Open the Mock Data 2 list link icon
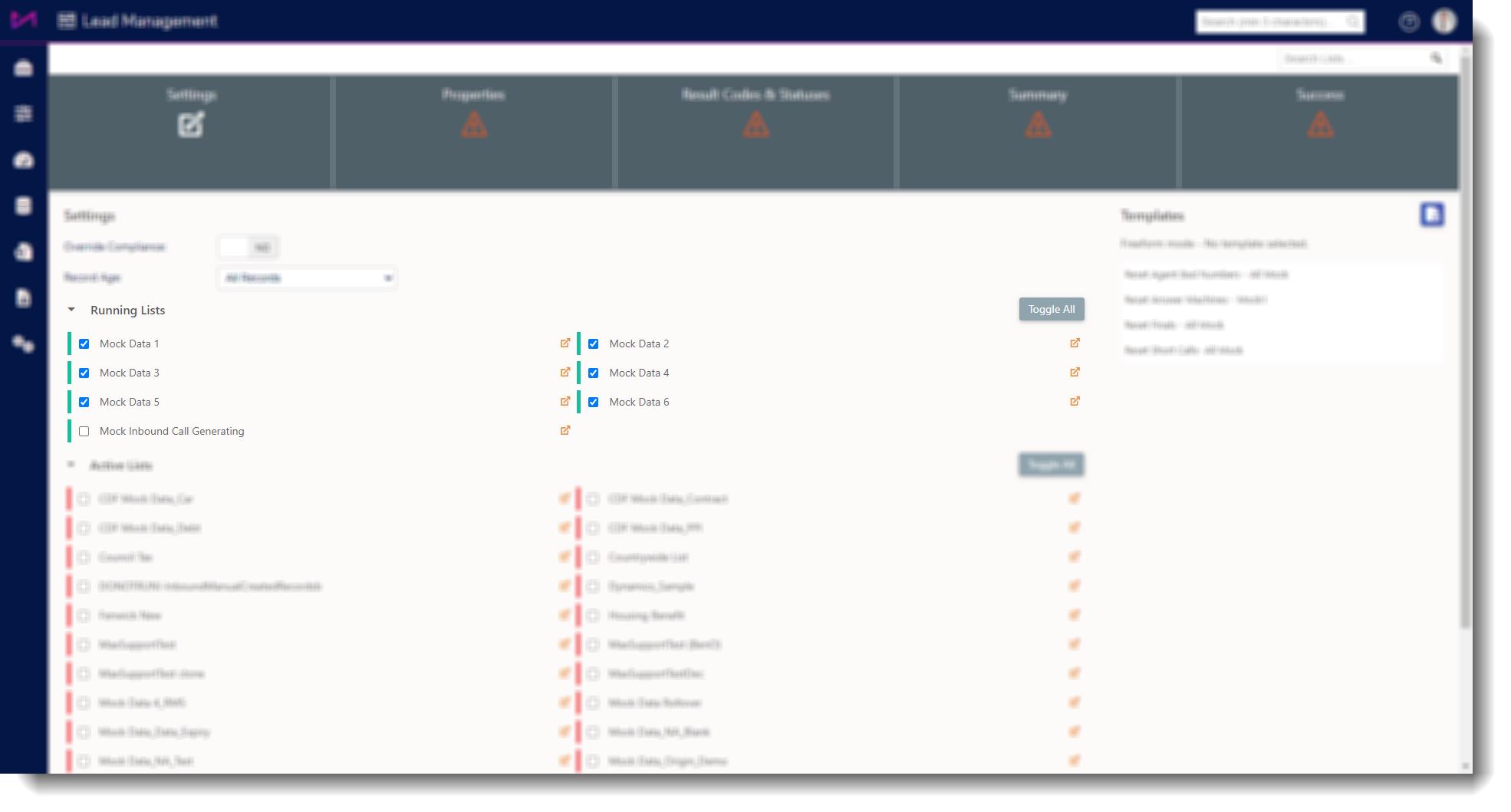This screenshot has width=1511, height=812. pos(1075,344)
